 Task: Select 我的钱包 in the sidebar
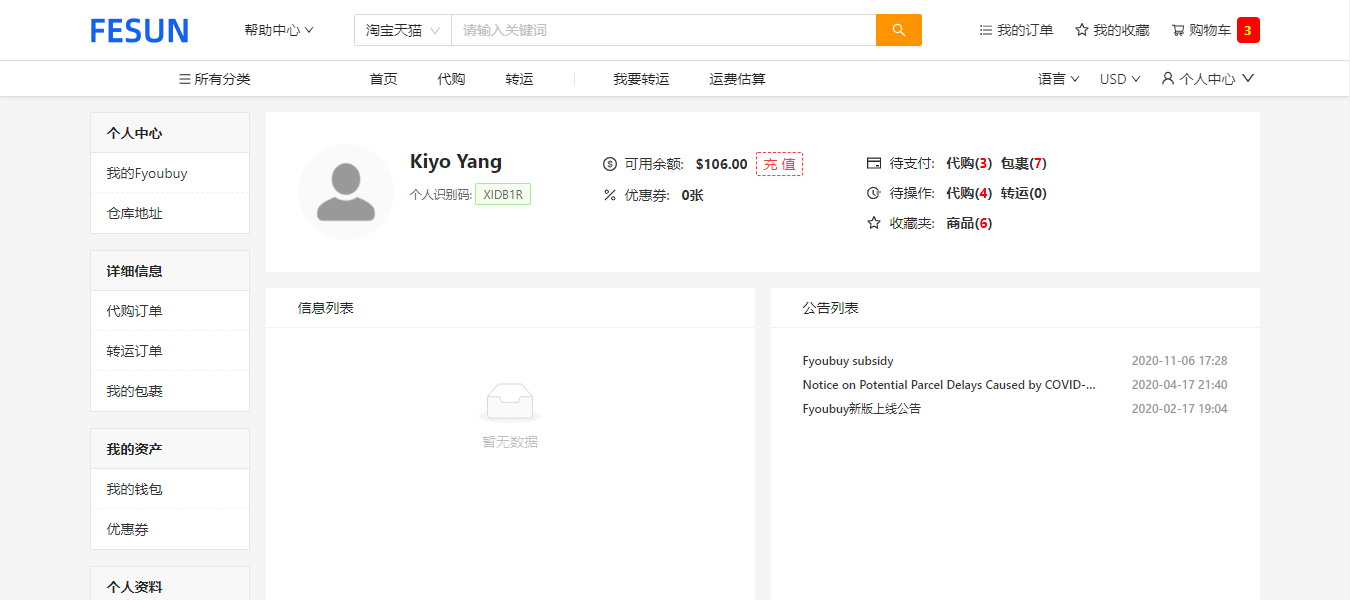[134, 489]
